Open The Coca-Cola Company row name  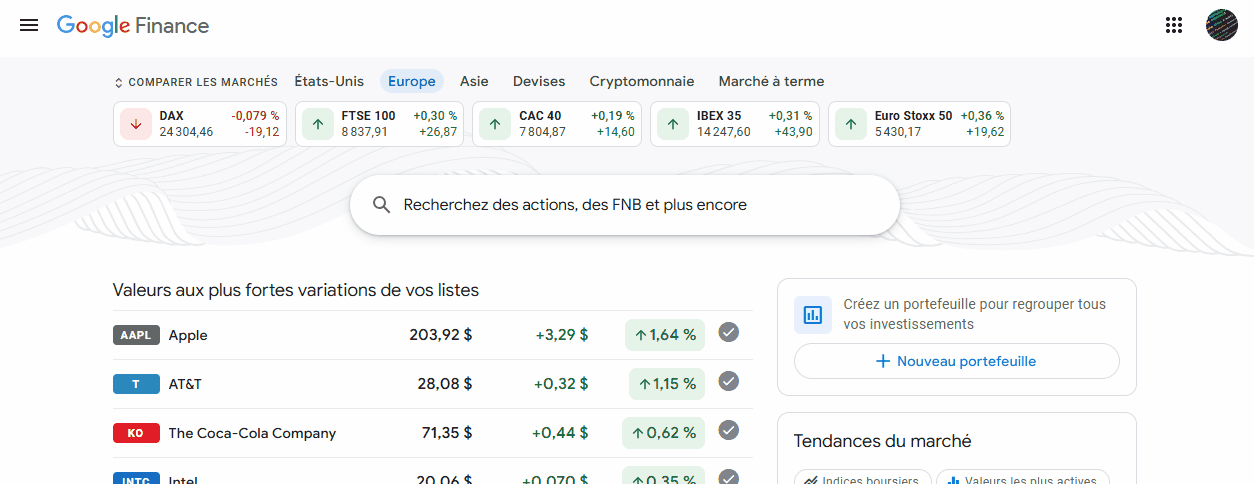(x=252, y=433)
